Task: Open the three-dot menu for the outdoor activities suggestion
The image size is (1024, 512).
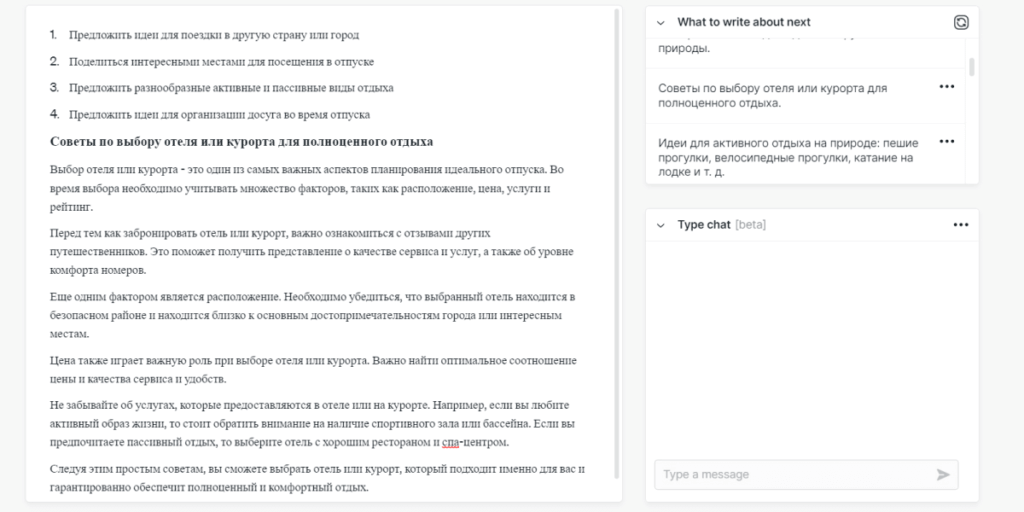Action: pyautogui.click(x=946, y=142)
